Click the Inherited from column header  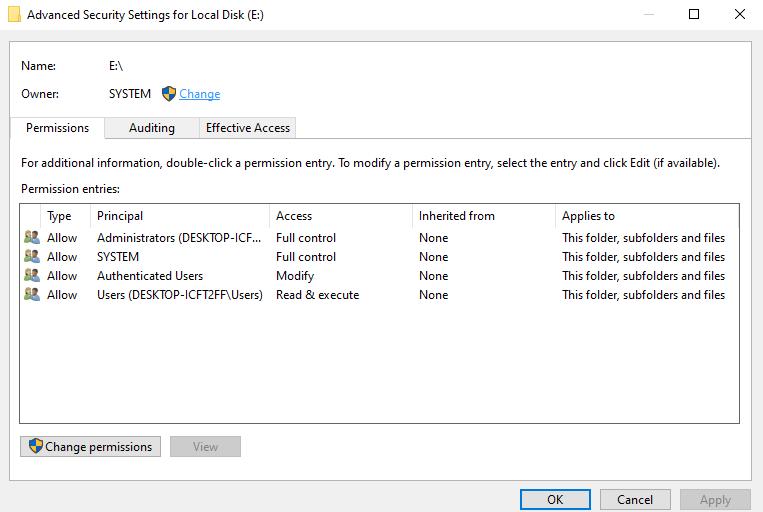(x=456, y=216)
